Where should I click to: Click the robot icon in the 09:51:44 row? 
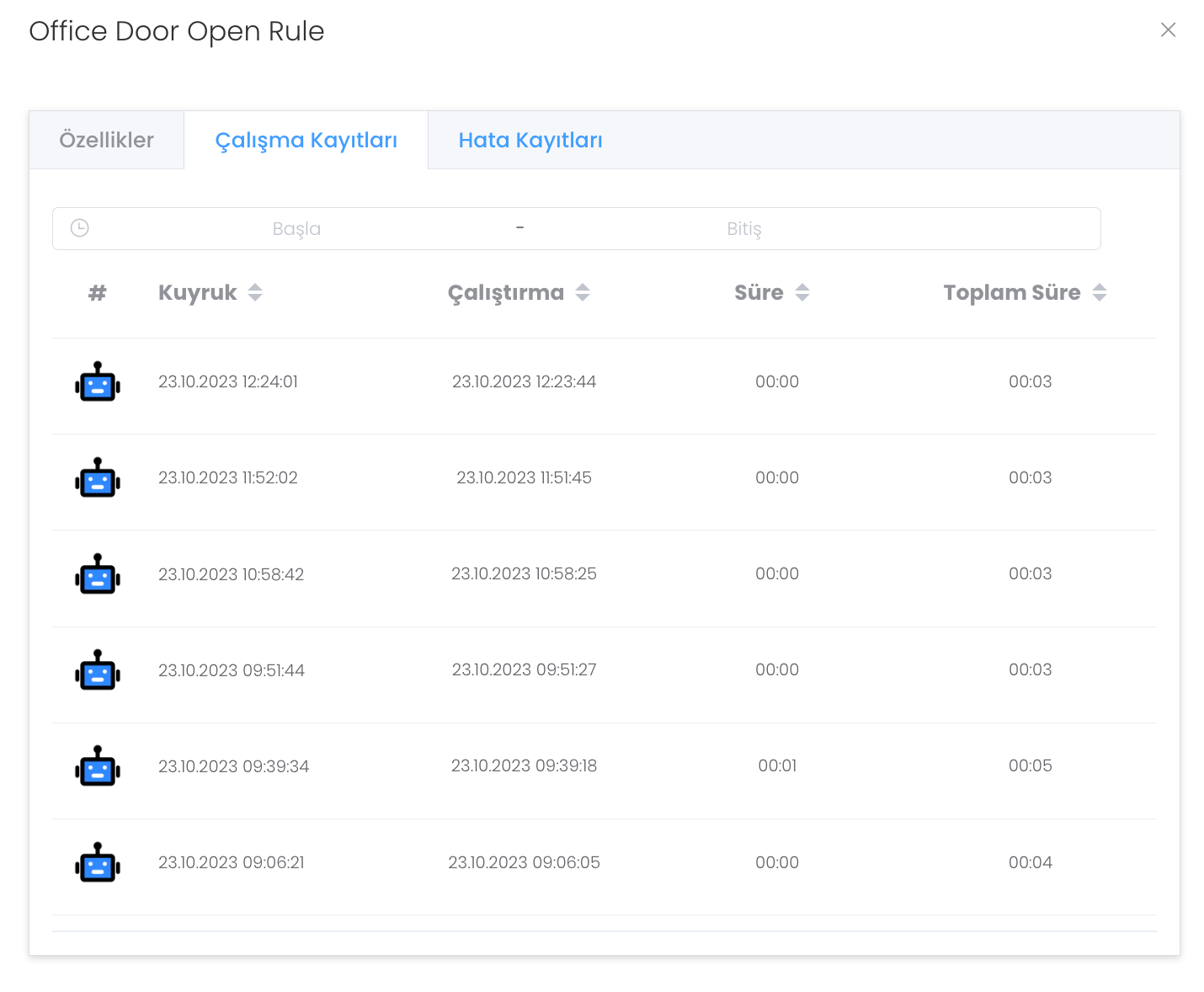point(98,670)
